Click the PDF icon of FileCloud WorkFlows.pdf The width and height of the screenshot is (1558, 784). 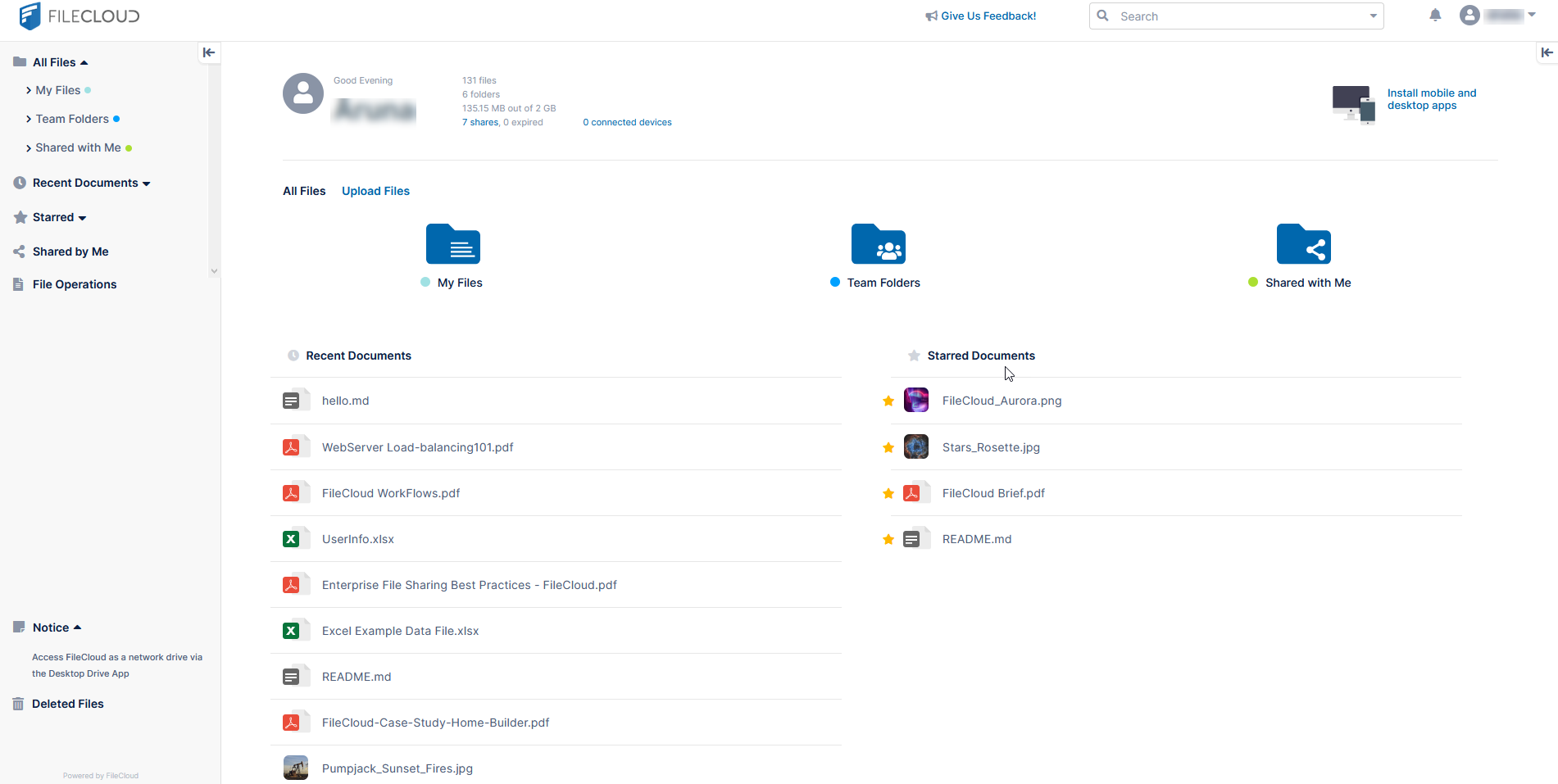[x=295, y=492]
